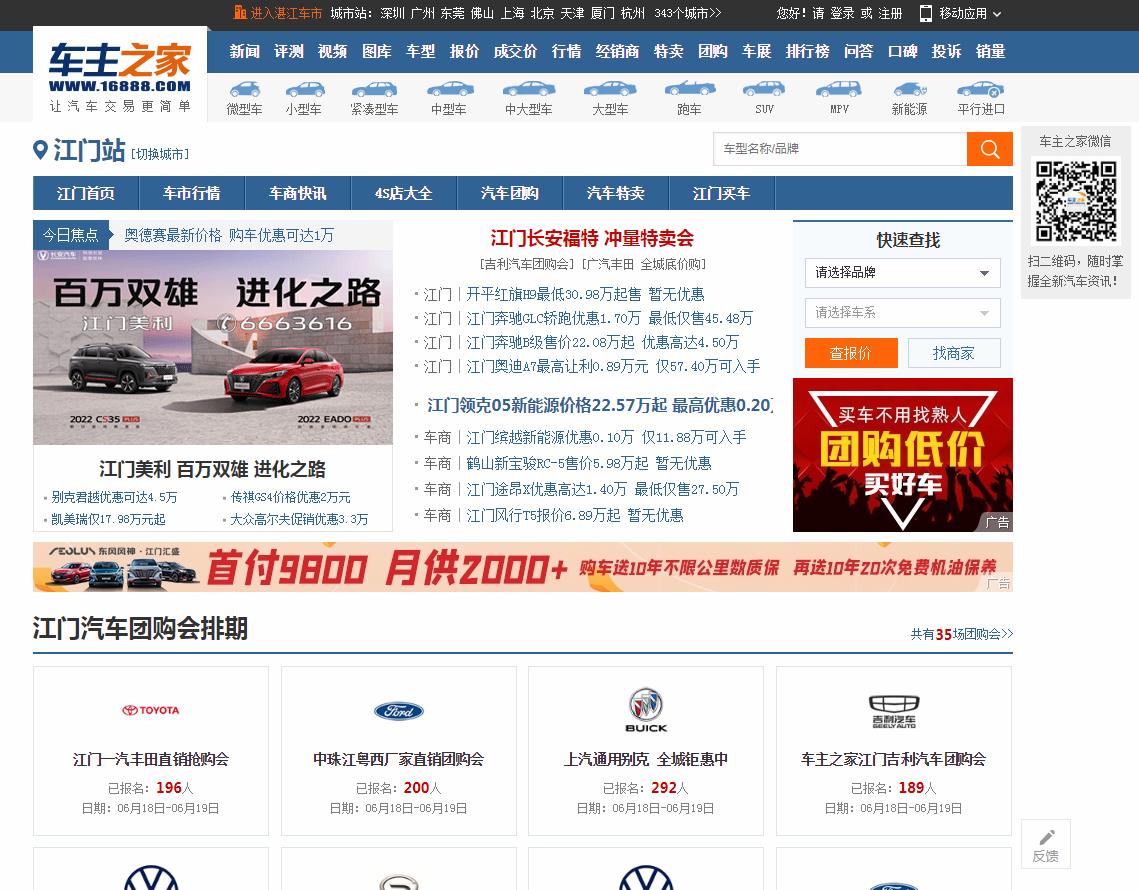1139x890 pixels.
Task: Click the orange 查报价 button
Action: click(x=851, y=353)
